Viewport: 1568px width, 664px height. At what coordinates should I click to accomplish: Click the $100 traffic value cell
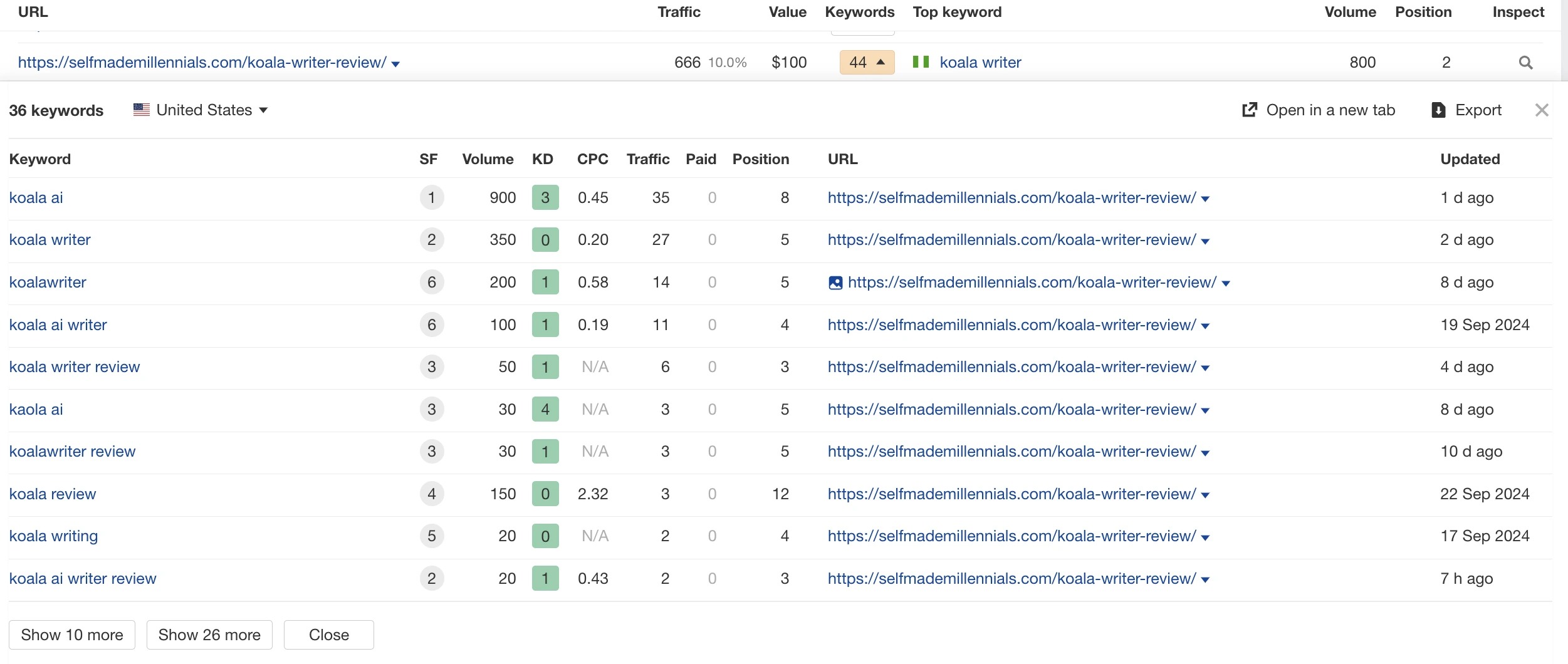point(789,63)
